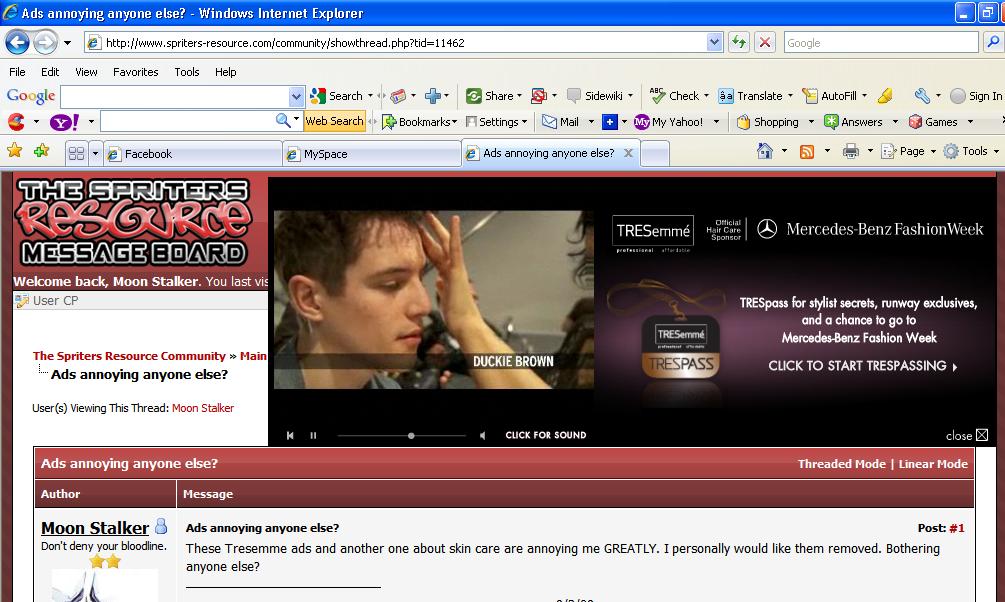
Task: Open Yahoo toolbar Mail button
Action: pos(561,122)
